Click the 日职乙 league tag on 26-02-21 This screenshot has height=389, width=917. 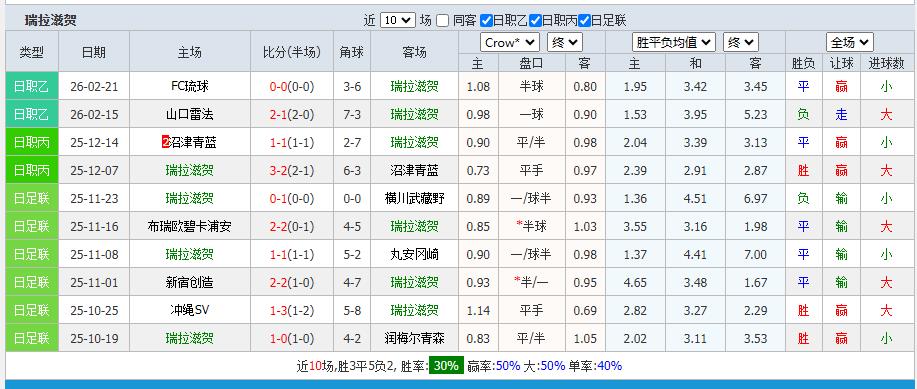point(32,87)
